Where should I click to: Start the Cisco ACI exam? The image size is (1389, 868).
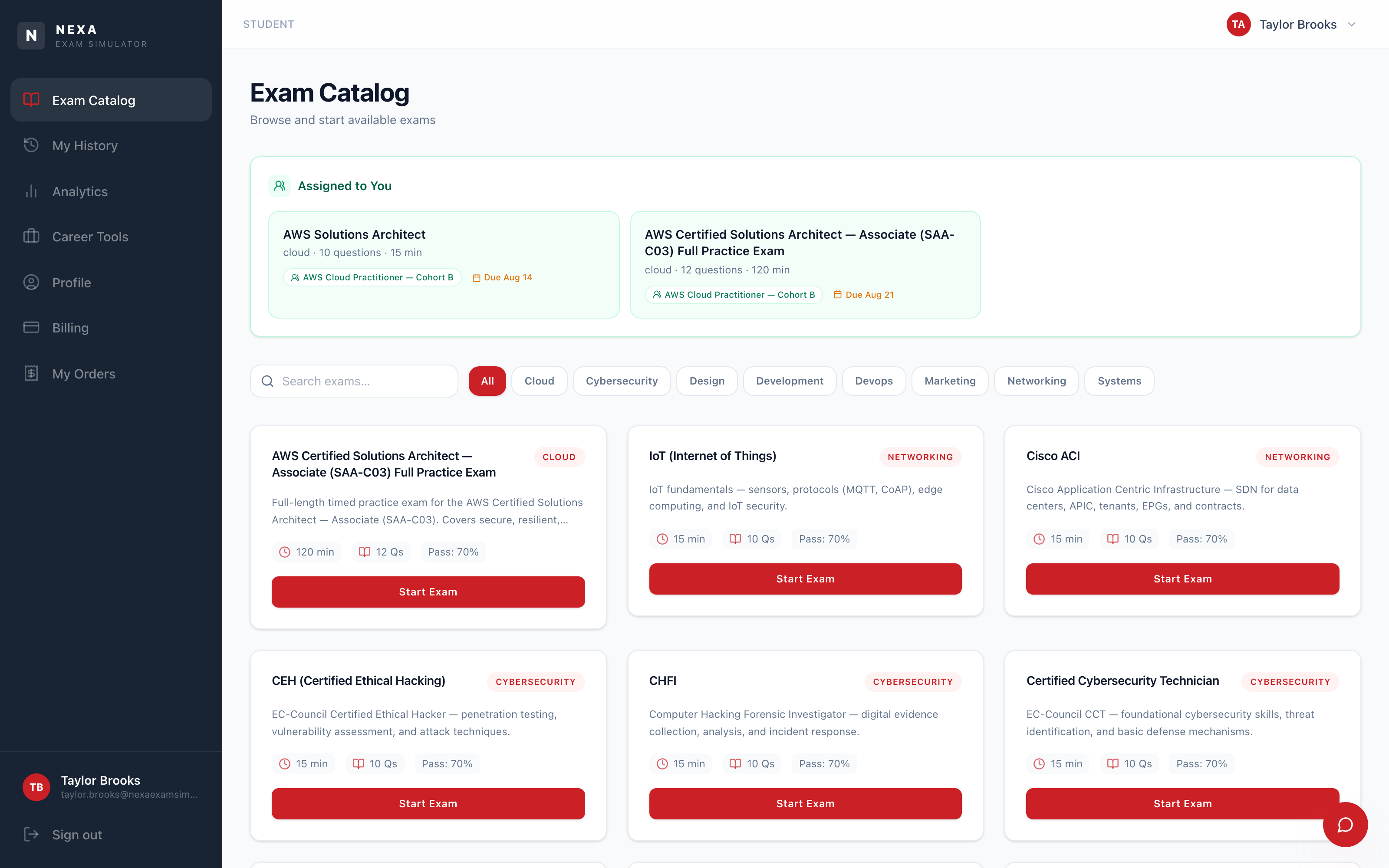[x=1182, y=579]
